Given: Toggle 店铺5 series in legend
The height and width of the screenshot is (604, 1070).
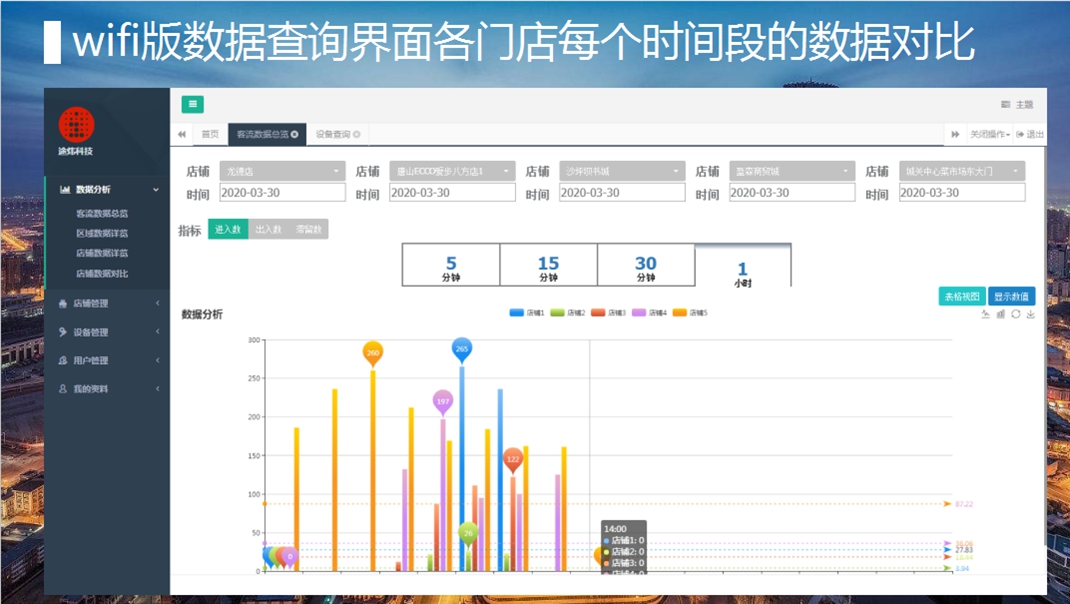Looking at the screenshot, I should 690,313.
